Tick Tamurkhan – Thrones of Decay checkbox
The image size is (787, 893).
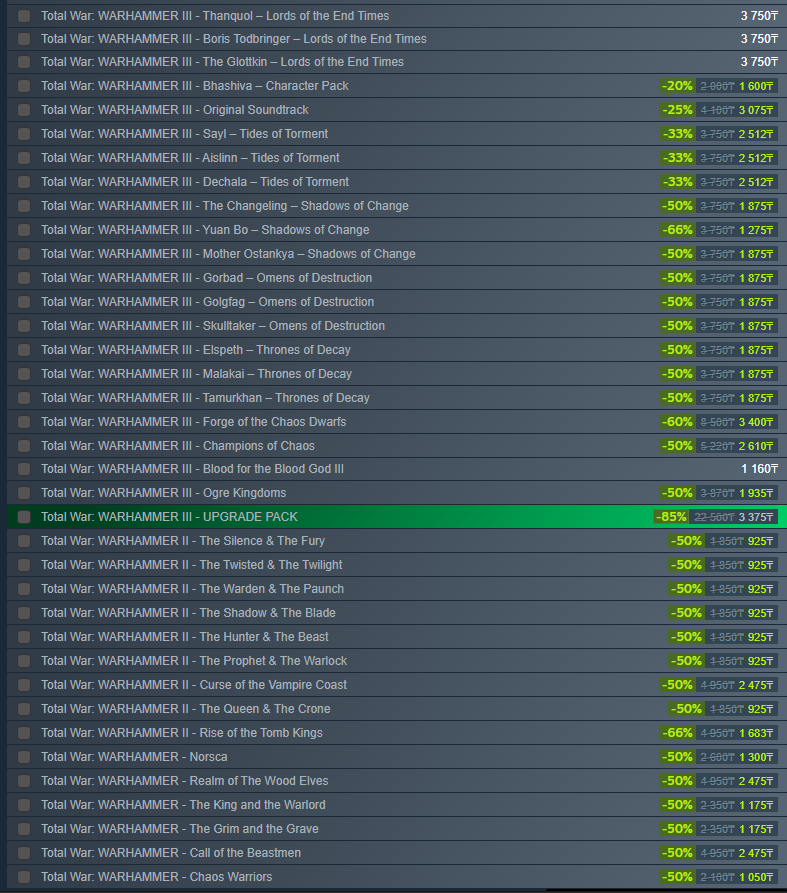(24, 398)
